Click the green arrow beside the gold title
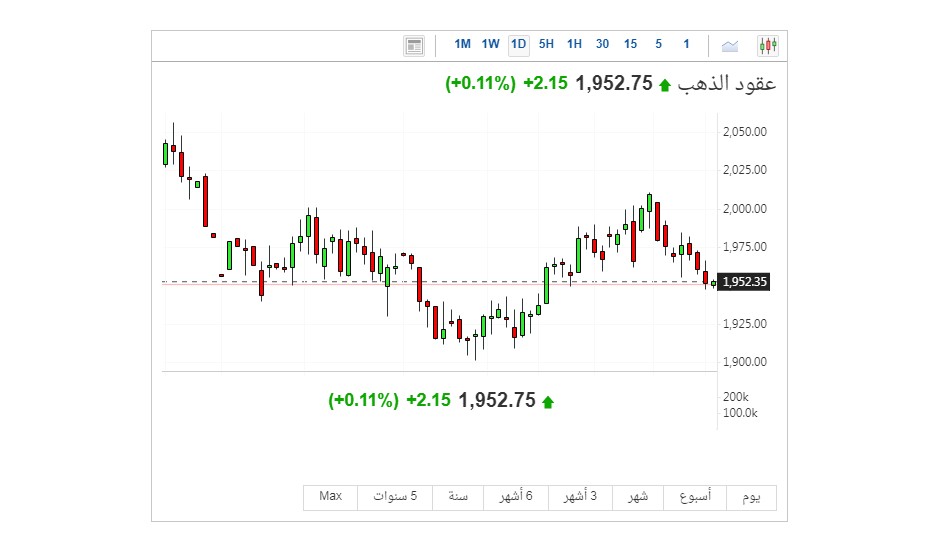The height and width of the screenshot is (559, 932). [664, 85]
